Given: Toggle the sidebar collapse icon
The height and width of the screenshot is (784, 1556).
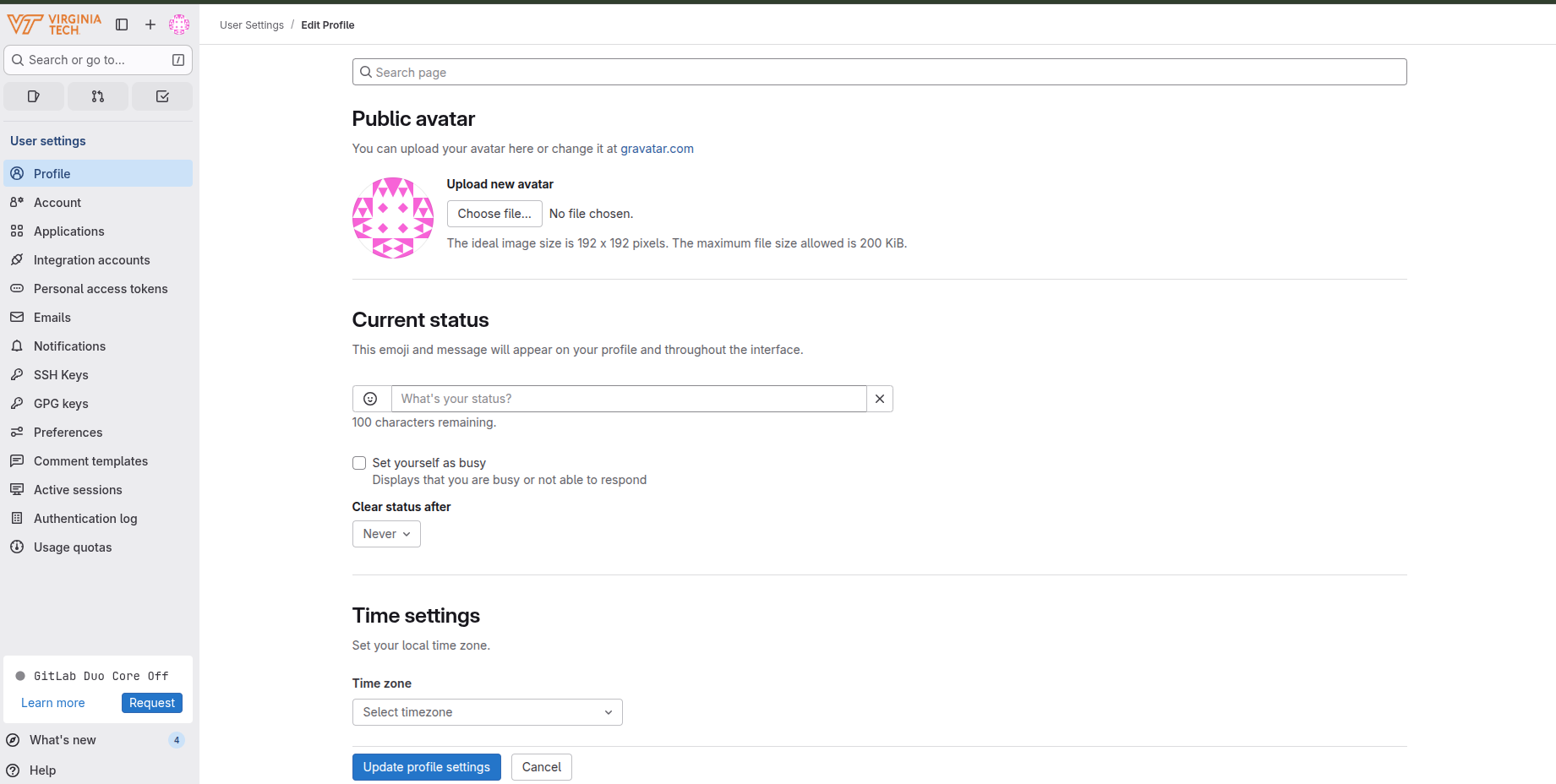Looking at the screenshot, I should coord(122,24).
